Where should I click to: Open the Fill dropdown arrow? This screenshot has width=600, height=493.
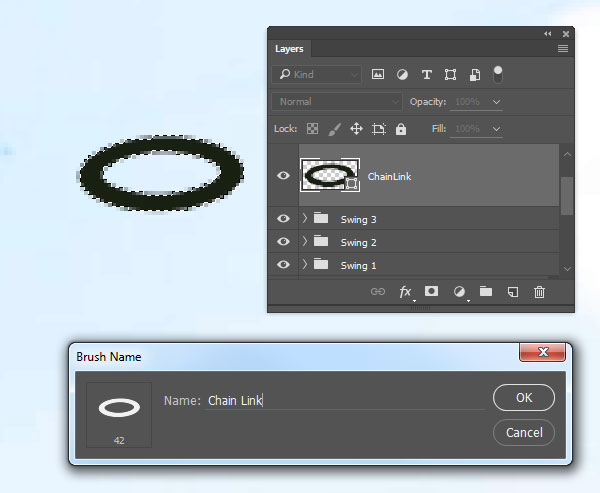tap(496, 129)
